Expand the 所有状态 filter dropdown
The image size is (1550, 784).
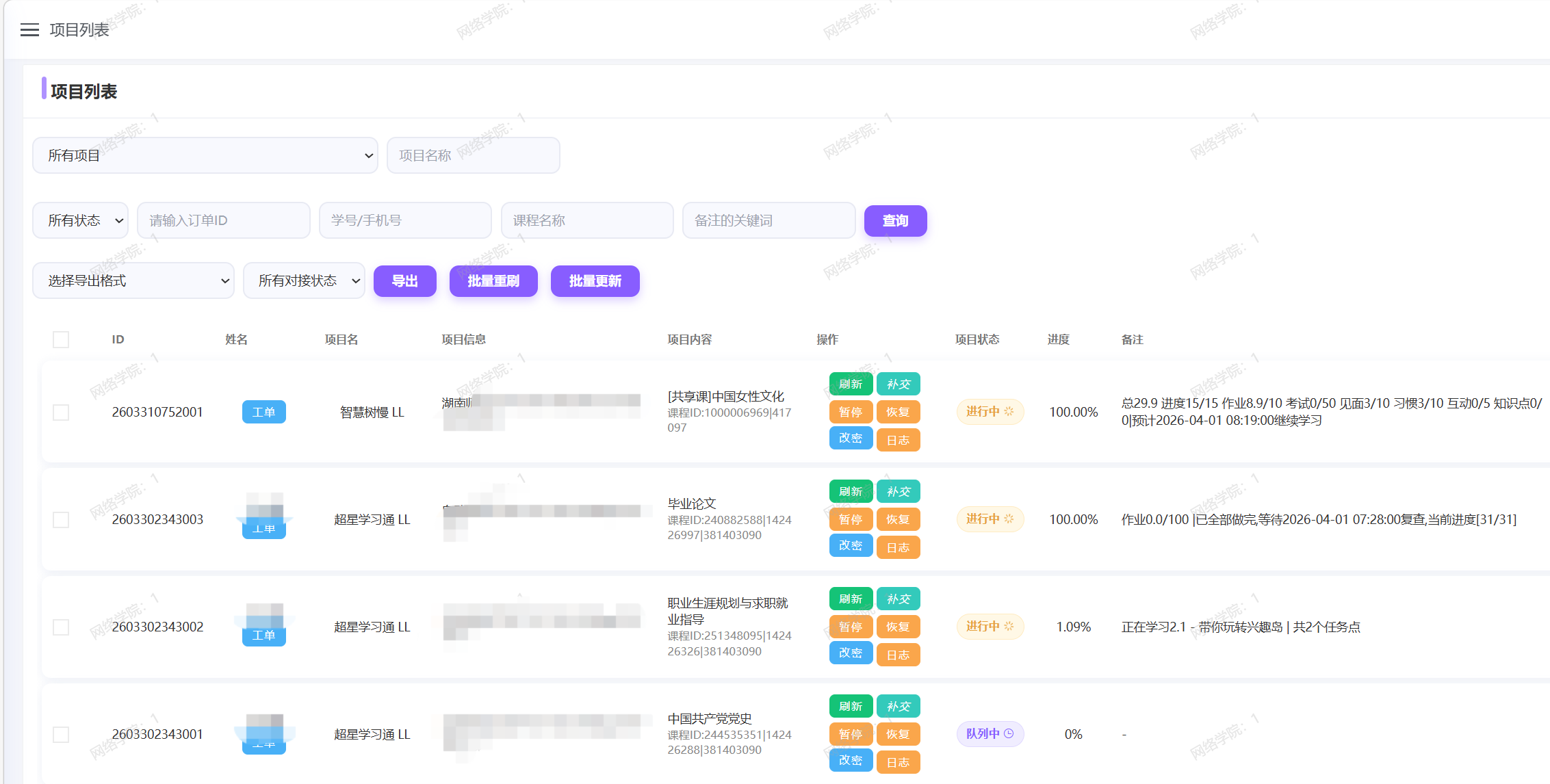pyautogui.click(x=80, y=220)
